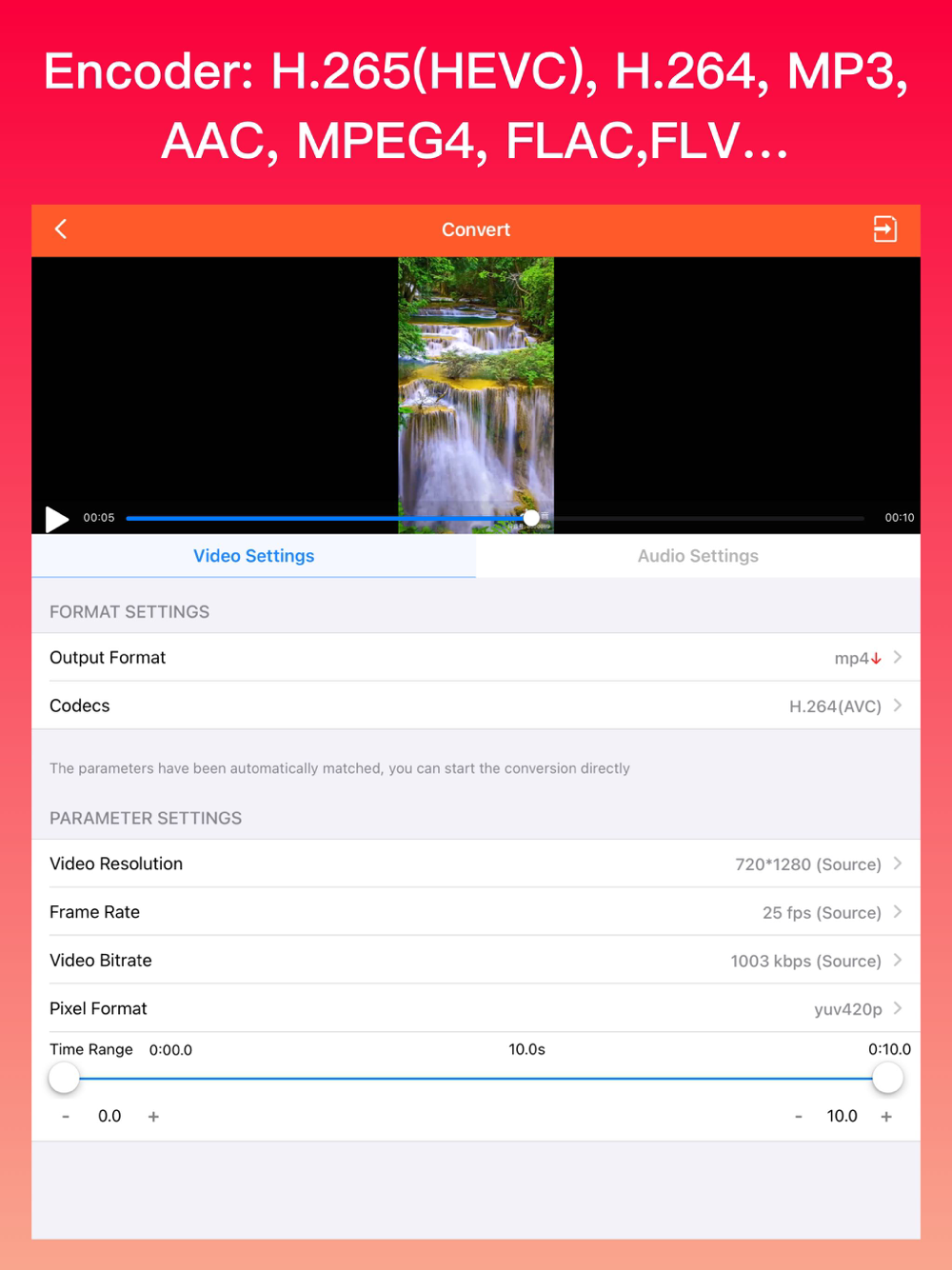Screen dimensions: 952x1270
Task: Go back using the left arrow
Action: (61, 229)
